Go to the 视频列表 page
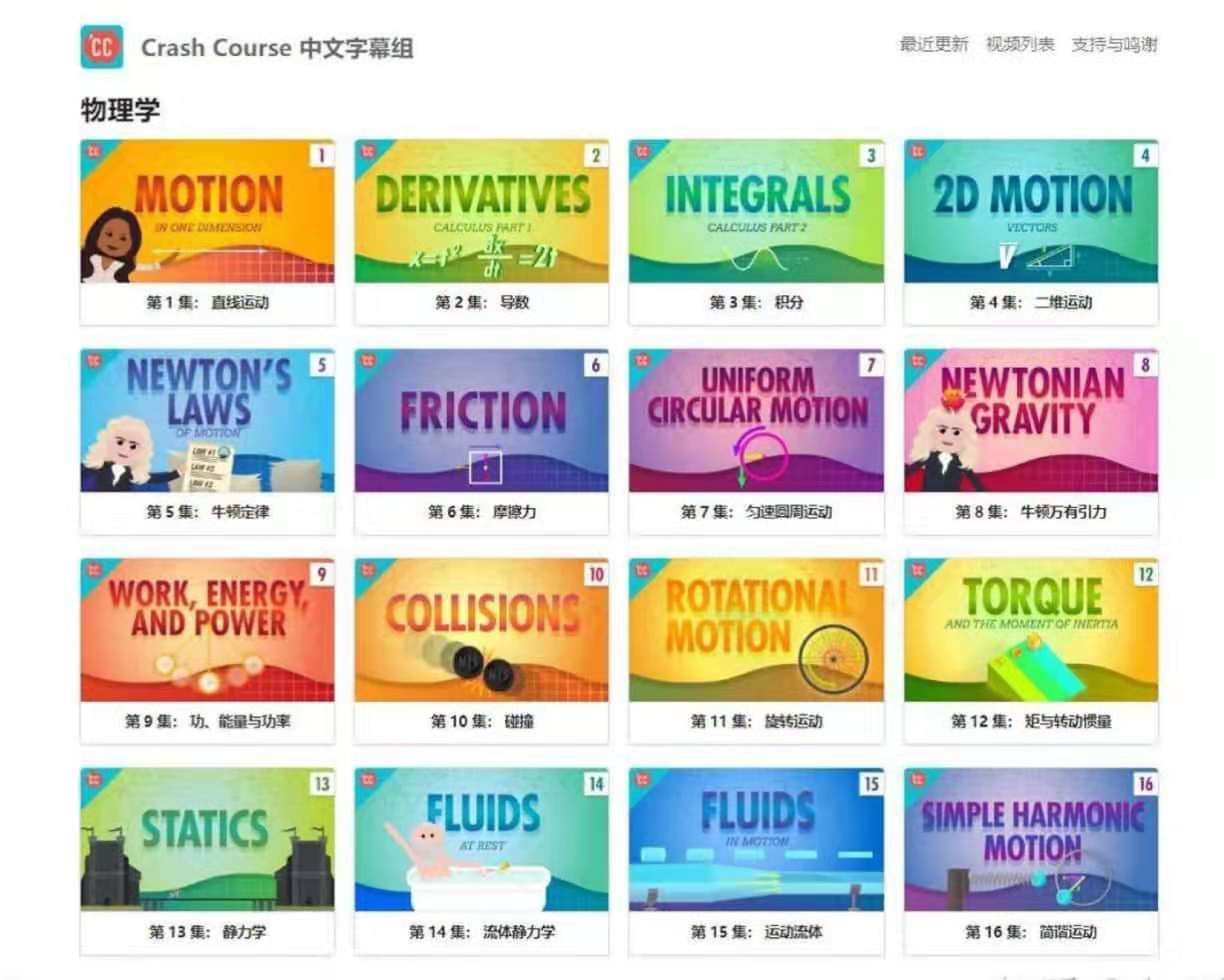Screen dimensions: 1224x980 [1020, 44]
